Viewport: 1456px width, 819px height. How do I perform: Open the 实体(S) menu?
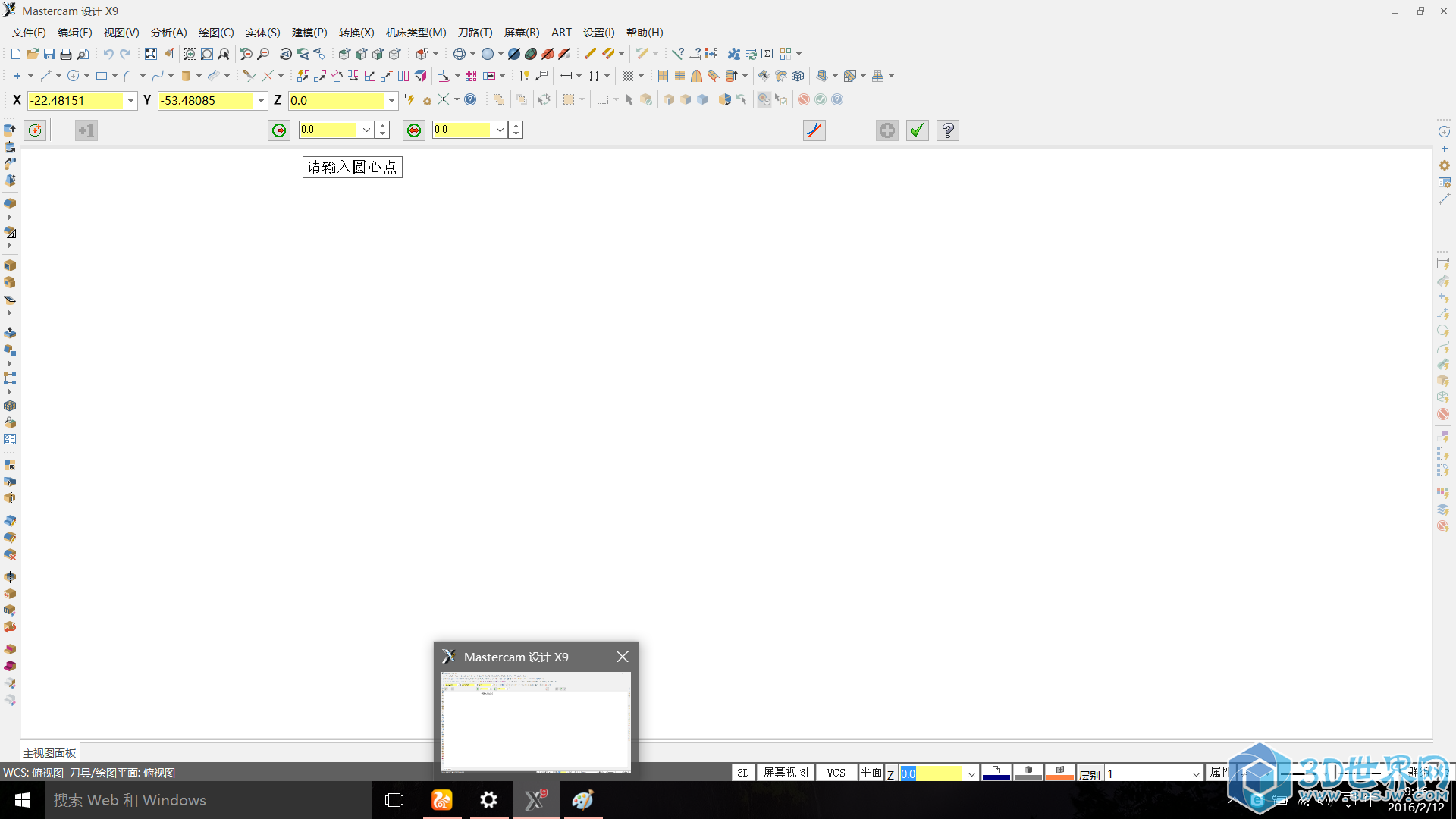coord(262,33)
